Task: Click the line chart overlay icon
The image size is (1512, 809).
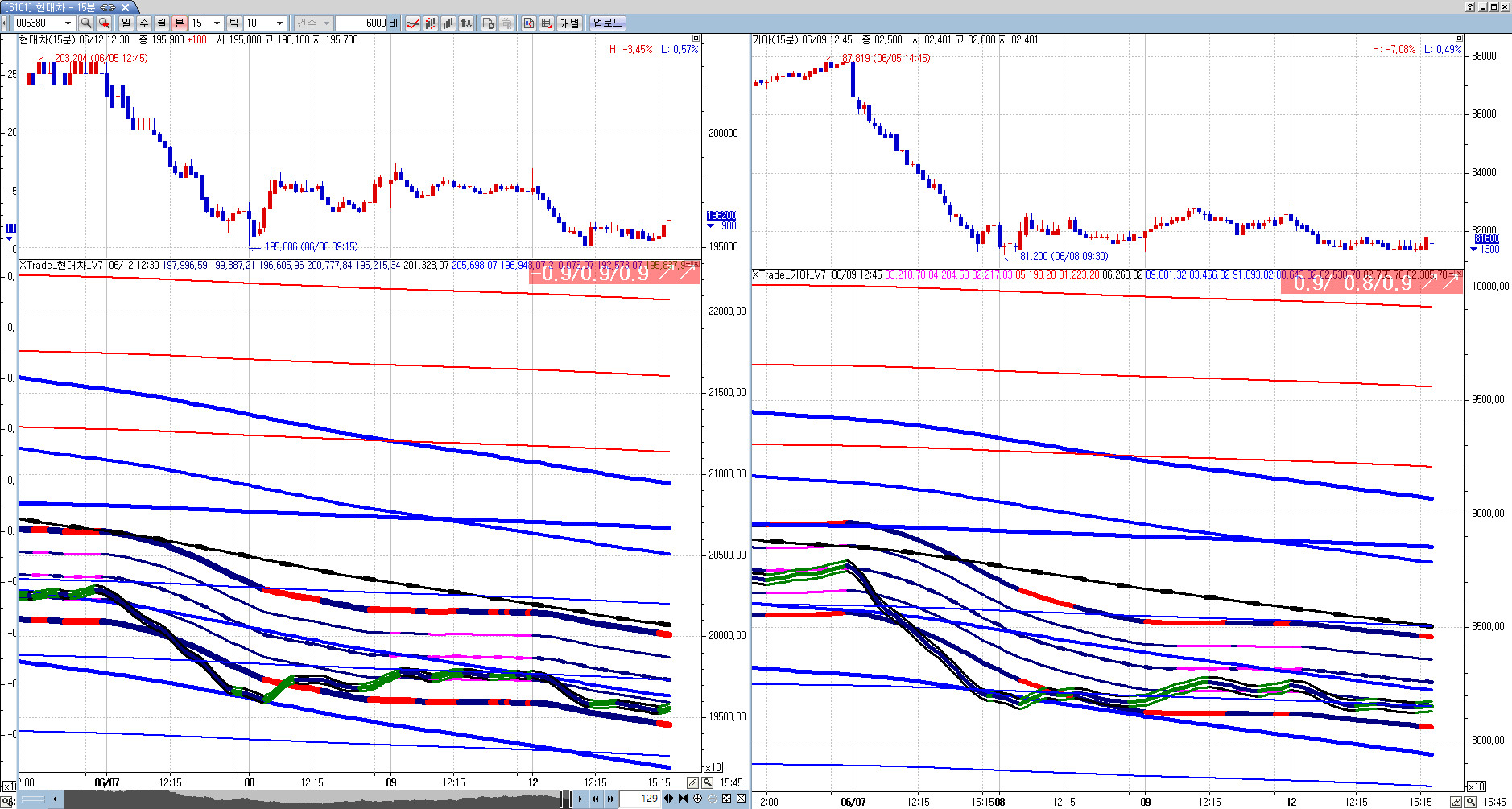Action: pyautogui.click(x=413, y=23)
